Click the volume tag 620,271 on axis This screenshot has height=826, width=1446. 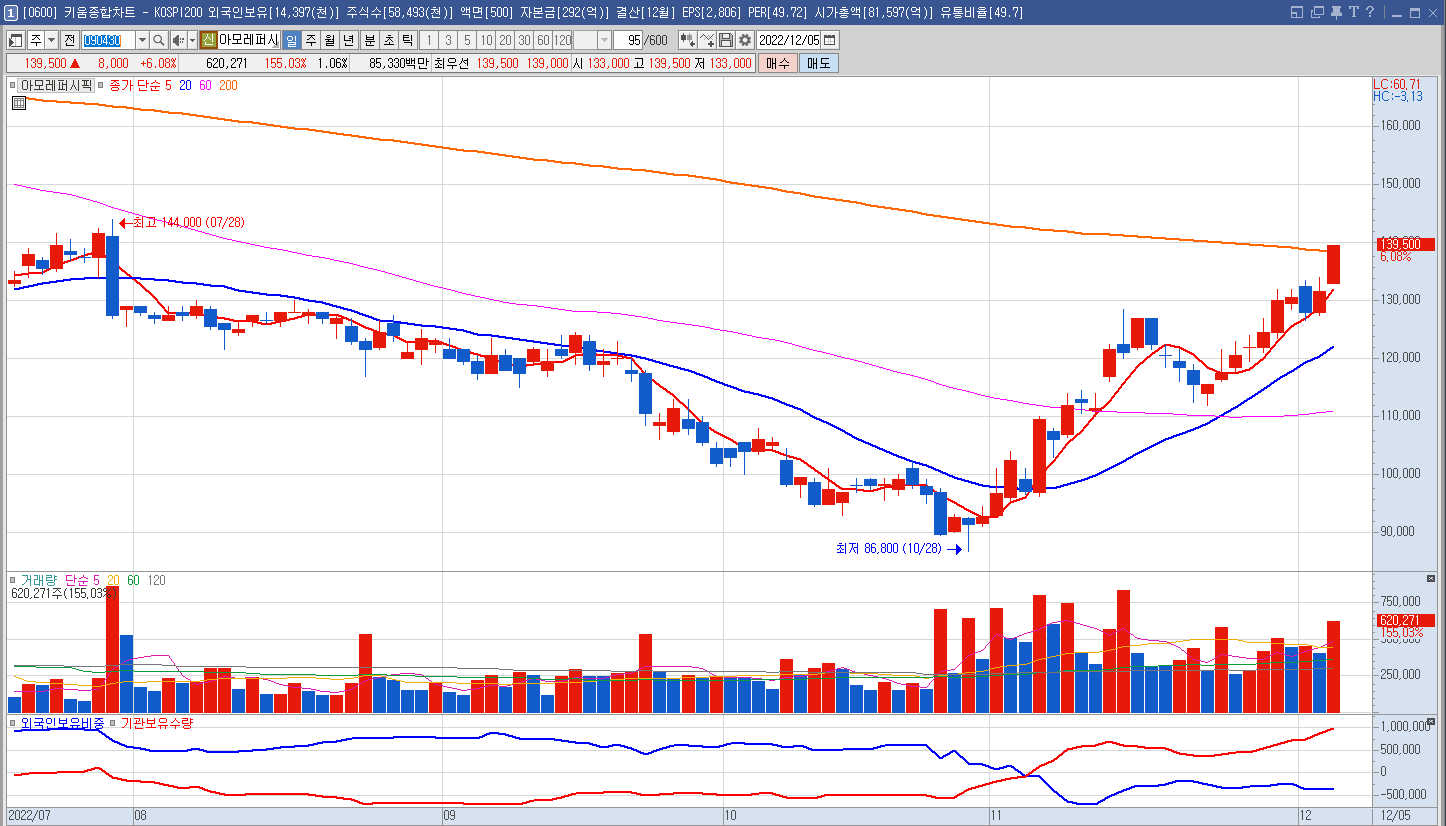pos(1405,620)
